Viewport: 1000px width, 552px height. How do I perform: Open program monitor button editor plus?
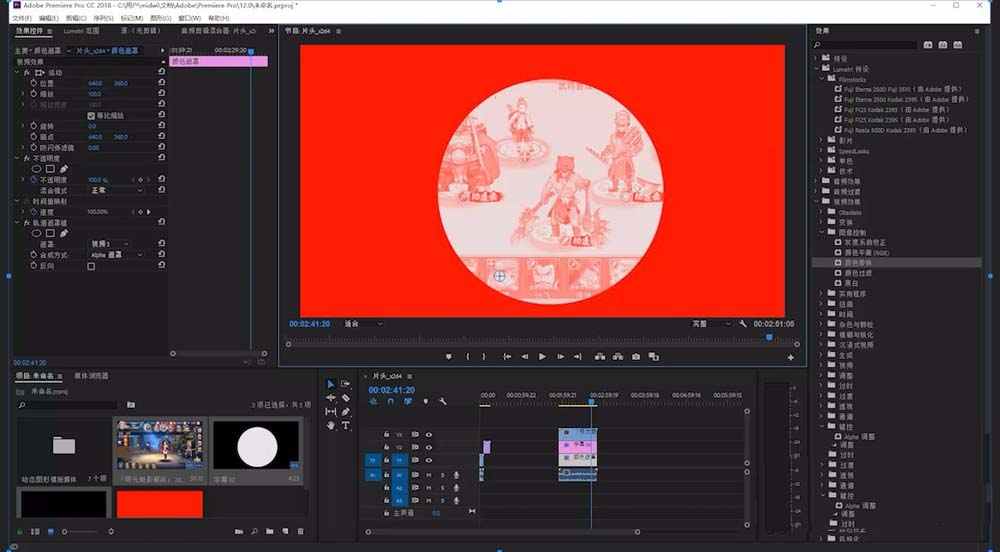pyautogui.click(x=791, y=358)
